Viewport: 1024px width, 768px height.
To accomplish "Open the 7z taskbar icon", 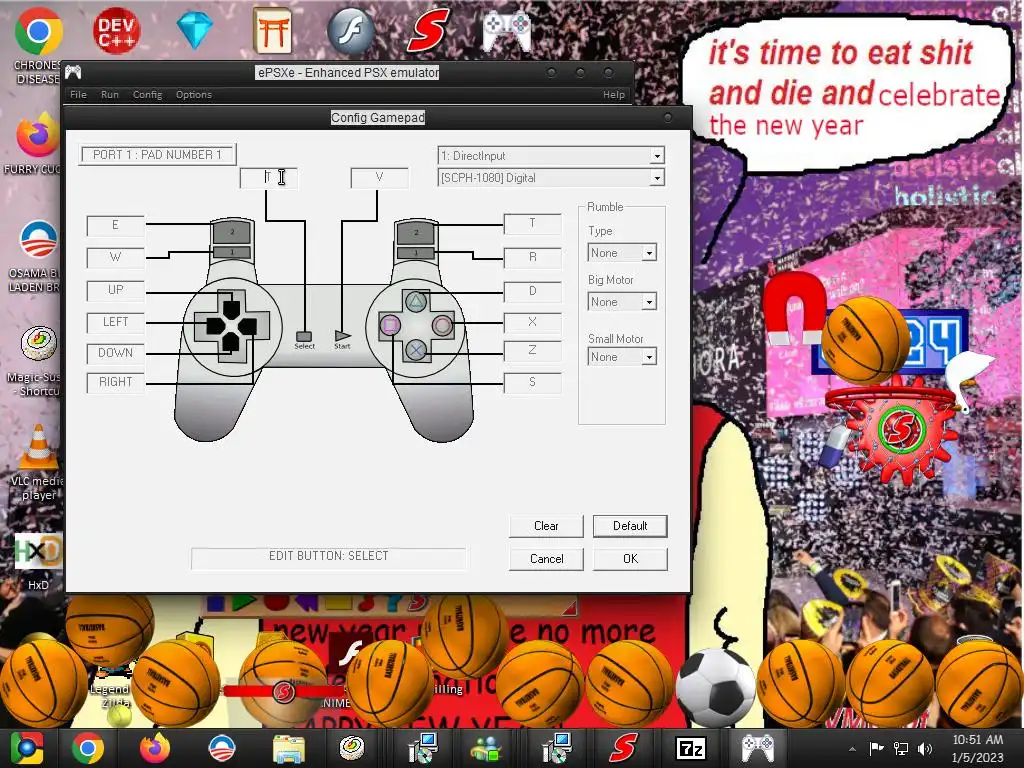I will [x=691, y=748].
